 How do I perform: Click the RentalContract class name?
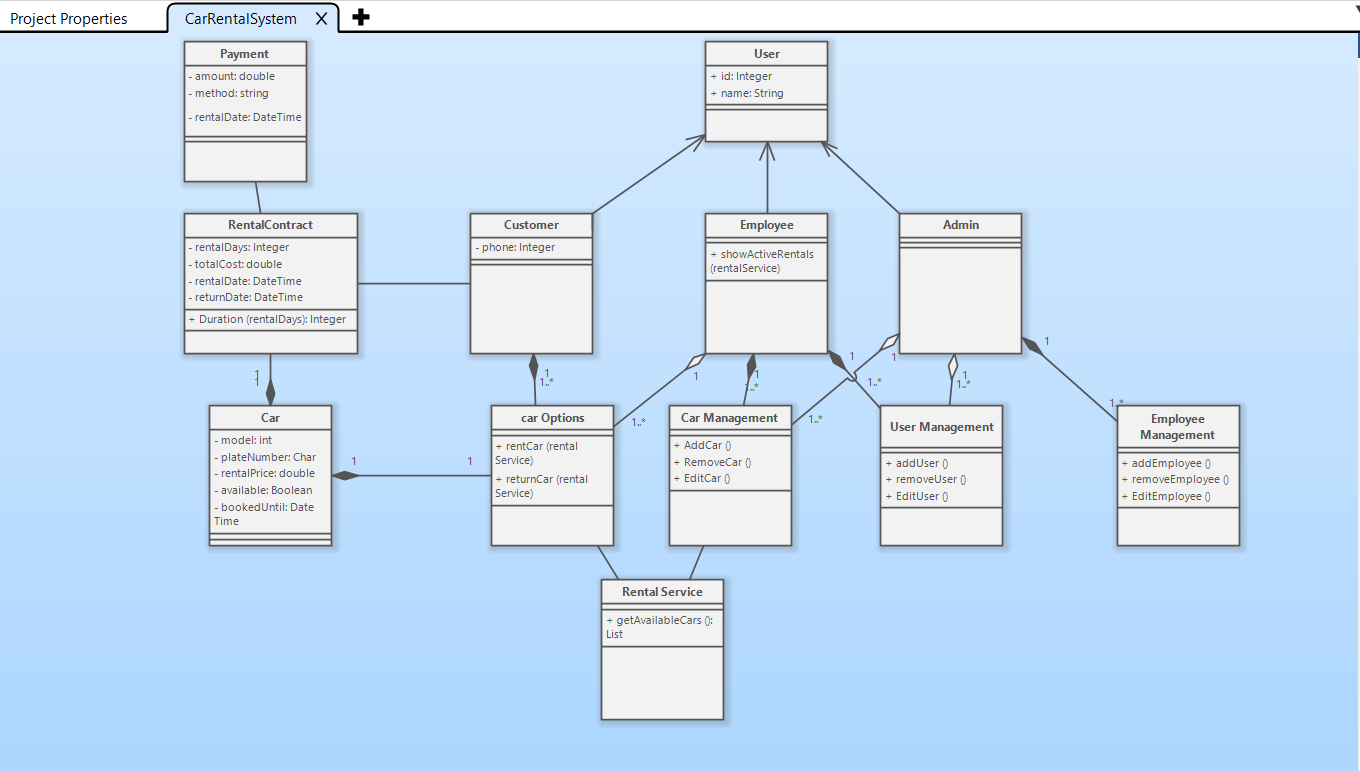pyautogui.click(x=270, y=225)
